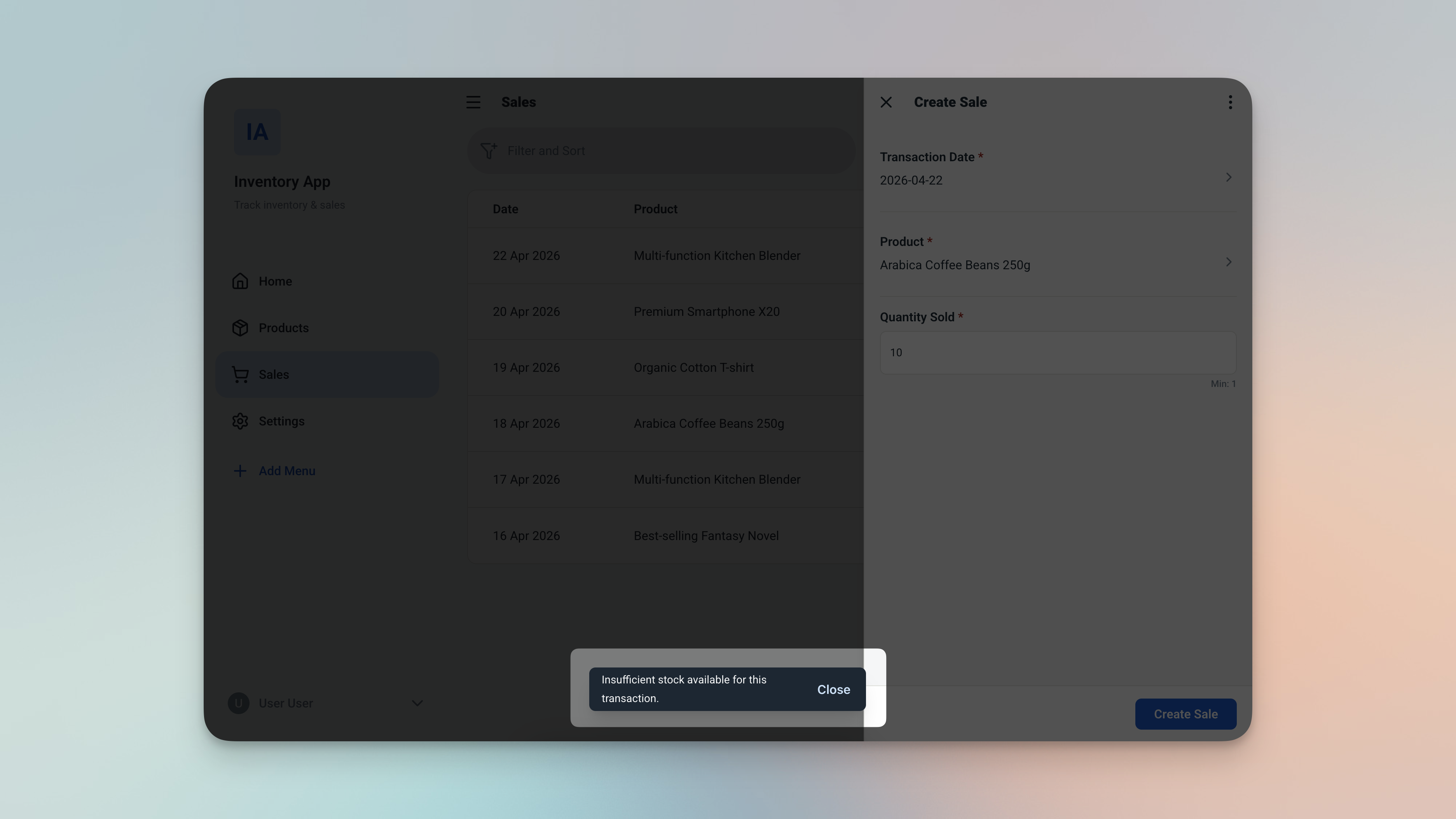Click the Sales cart icon
Screen dimensions: 1456x819
pyautogui.click(x=240, y=375)
